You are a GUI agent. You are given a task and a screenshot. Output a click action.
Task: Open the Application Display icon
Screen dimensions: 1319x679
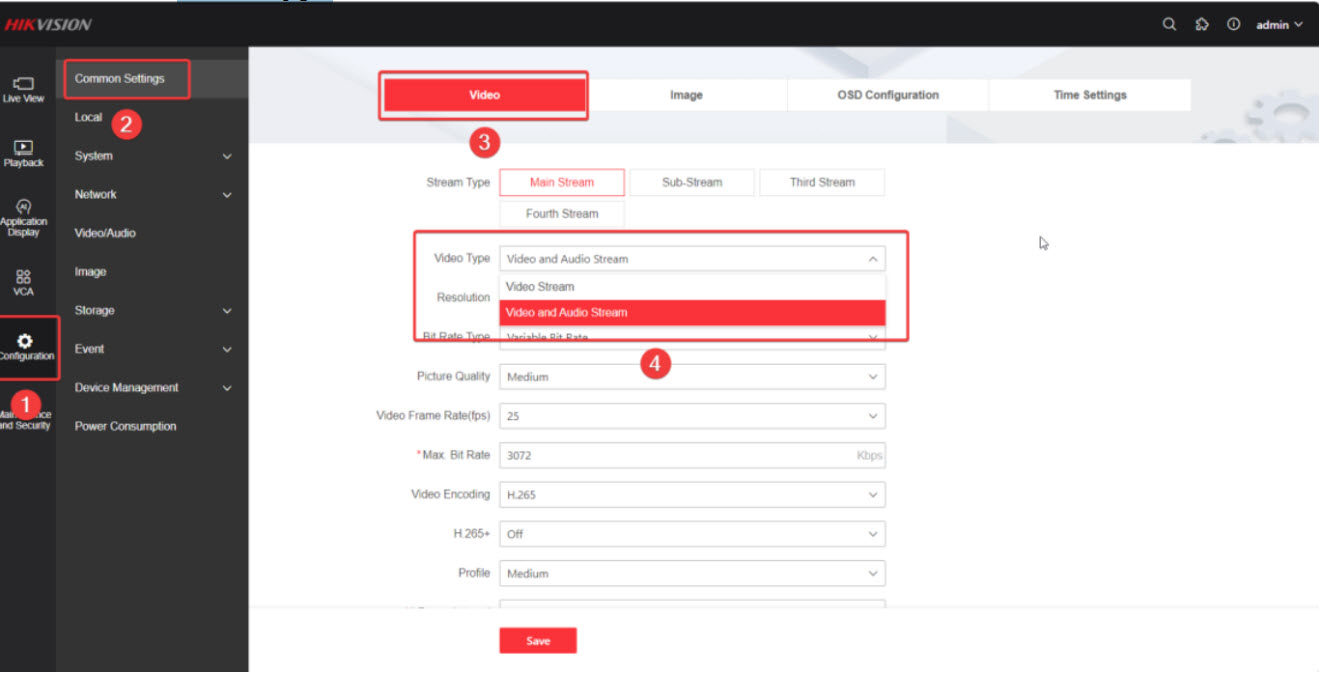click(24, 216)
